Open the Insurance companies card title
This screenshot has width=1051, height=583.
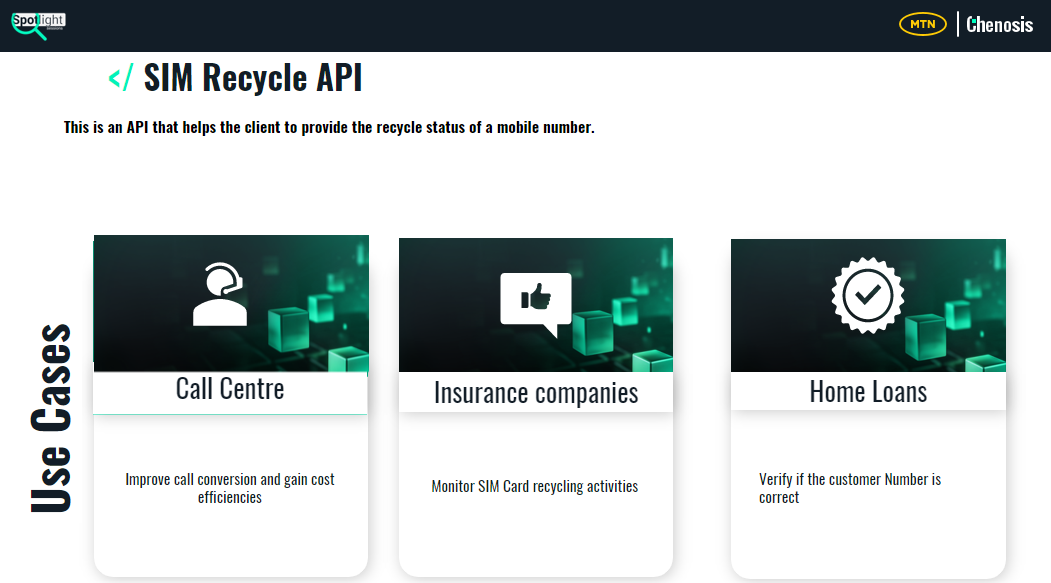point(536,393)
